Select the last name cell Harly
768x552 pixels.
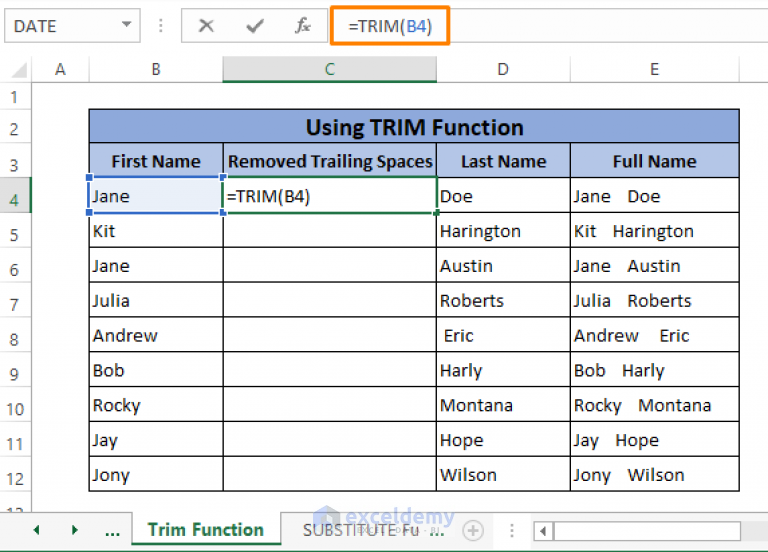503,370
